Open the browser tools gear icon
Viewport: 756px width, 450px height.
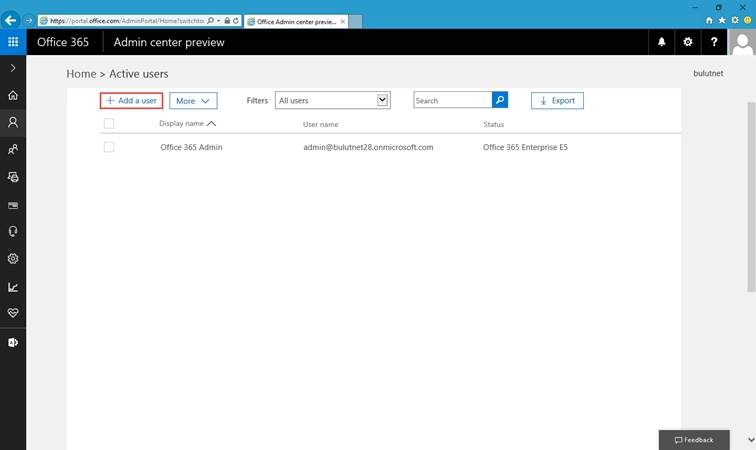(735, 20)
